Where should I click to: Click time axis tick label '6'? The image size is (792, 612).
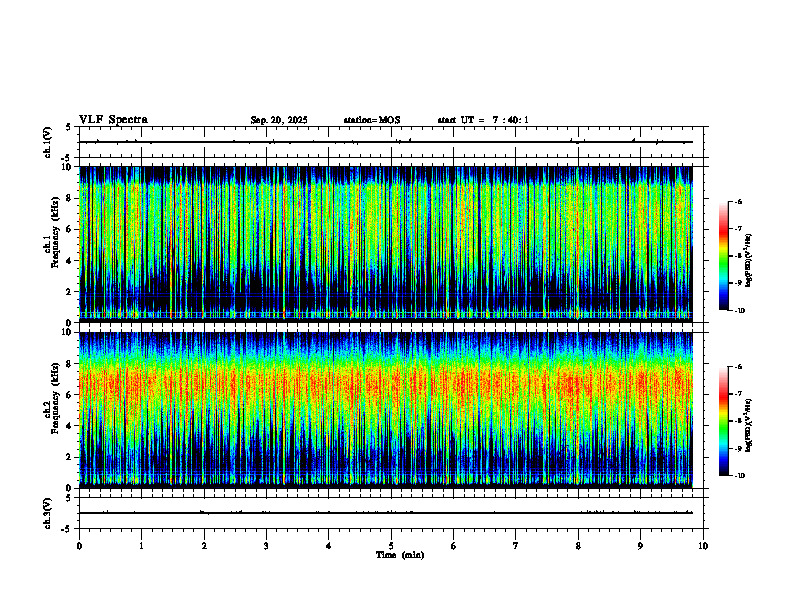(x=454, y=546)
